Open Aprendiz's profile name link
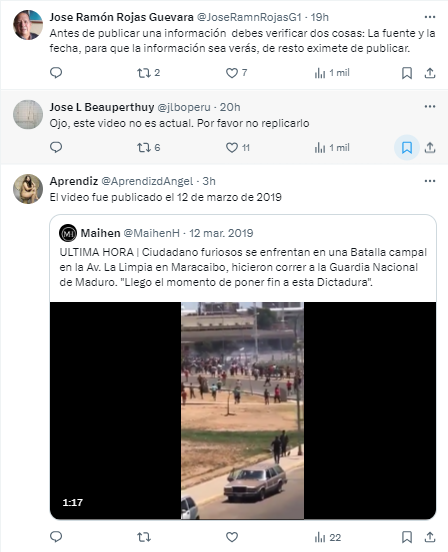Screen dimensions: 448x552 click(74, 181)
